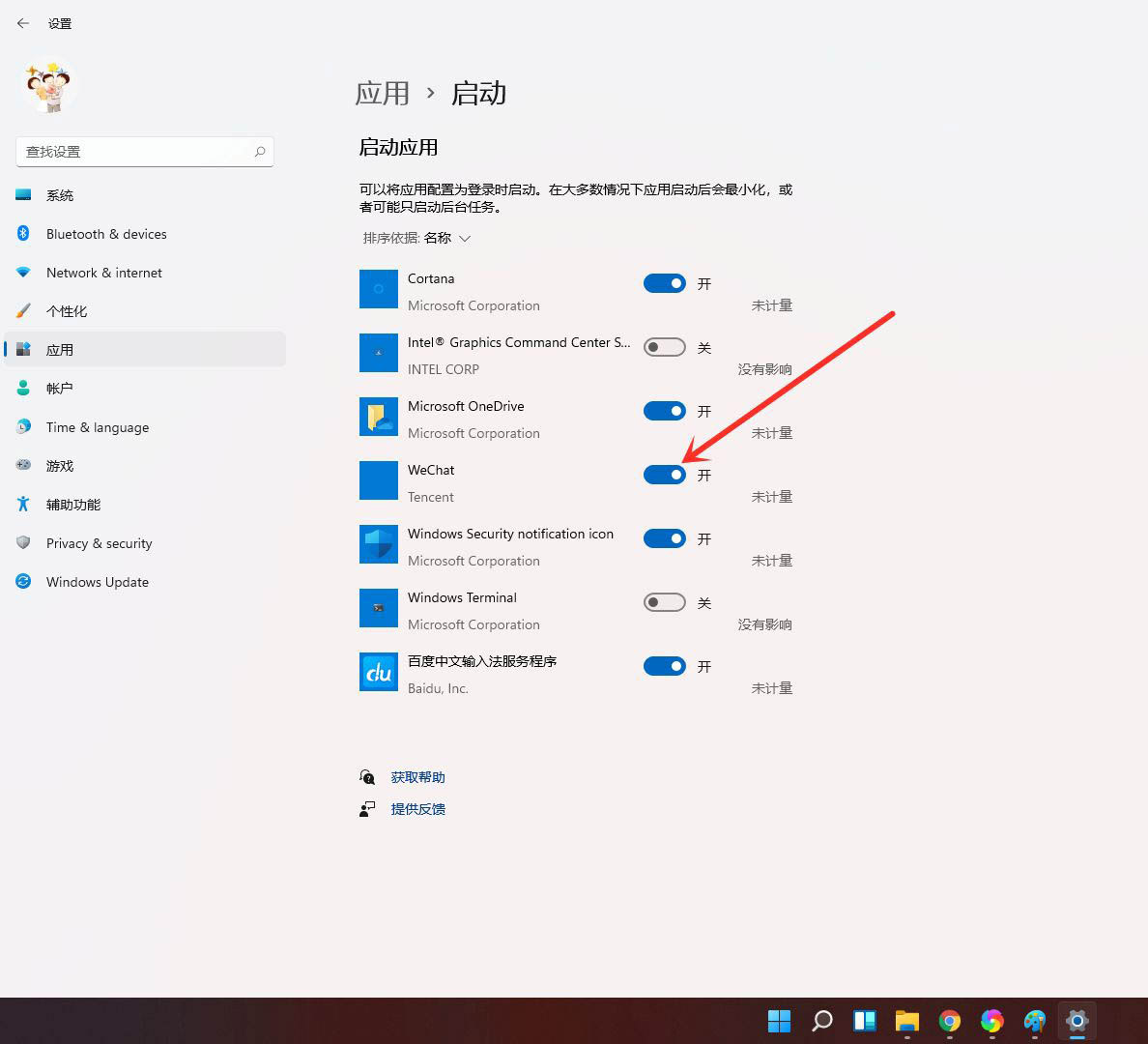Viewport: 1148px width, 1044px height.
Task: Open 获取帮助 get help link
Action: (417, 776)
